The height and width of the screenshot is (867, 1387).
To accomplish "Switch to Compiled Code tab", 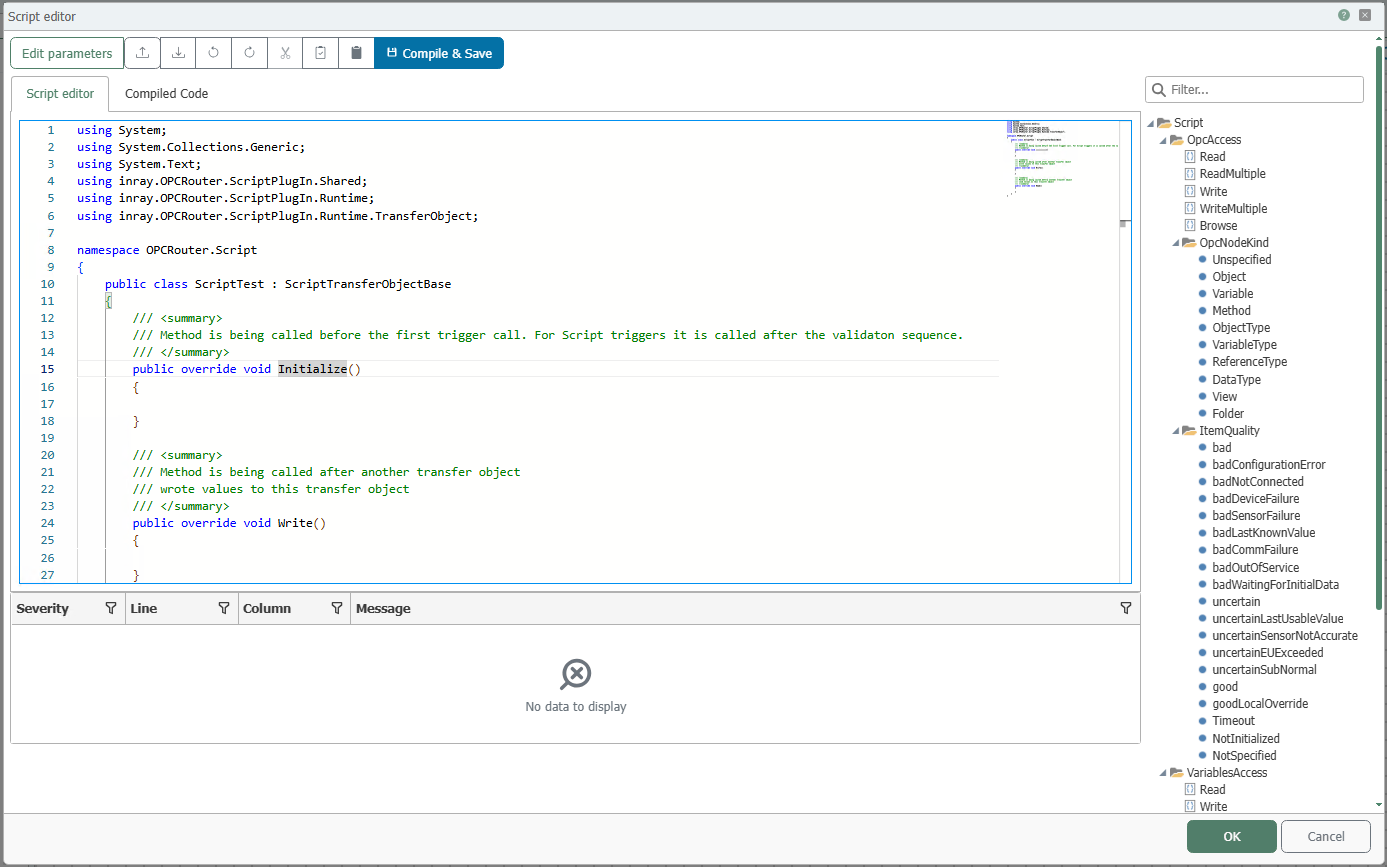I will tap(166, 94).
